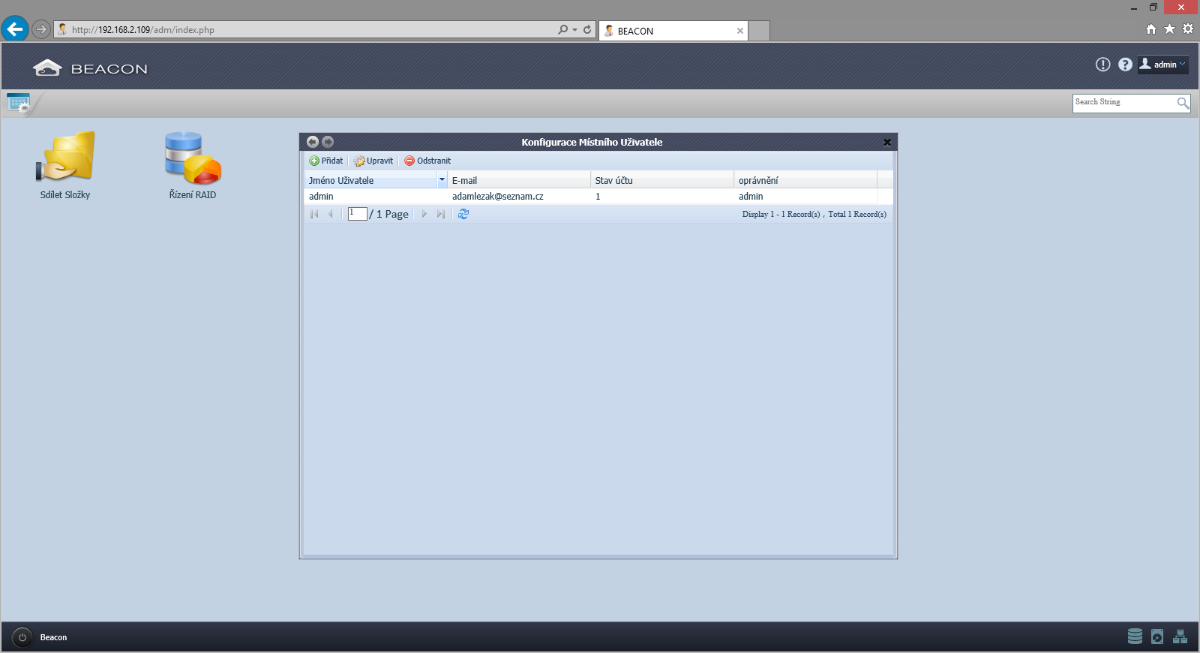
Task: Open the Jméno Uživatele column dropdown arrow
Action: 442,180
